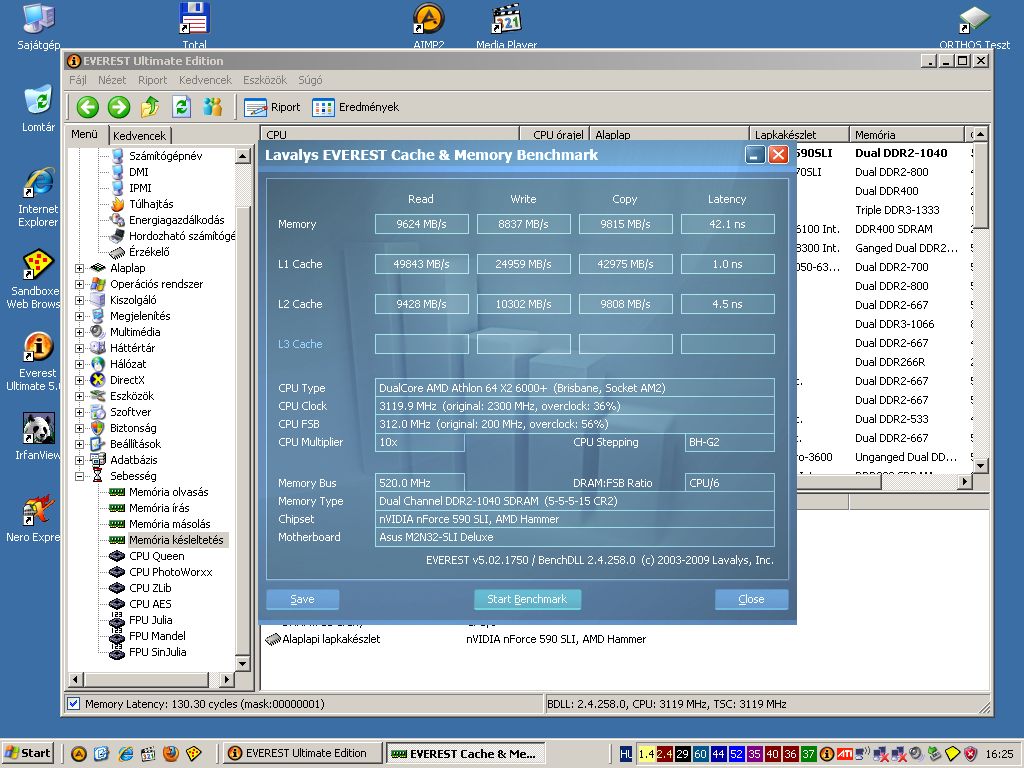Open the IrfanView desktop icon

click(x=38, y=436)
